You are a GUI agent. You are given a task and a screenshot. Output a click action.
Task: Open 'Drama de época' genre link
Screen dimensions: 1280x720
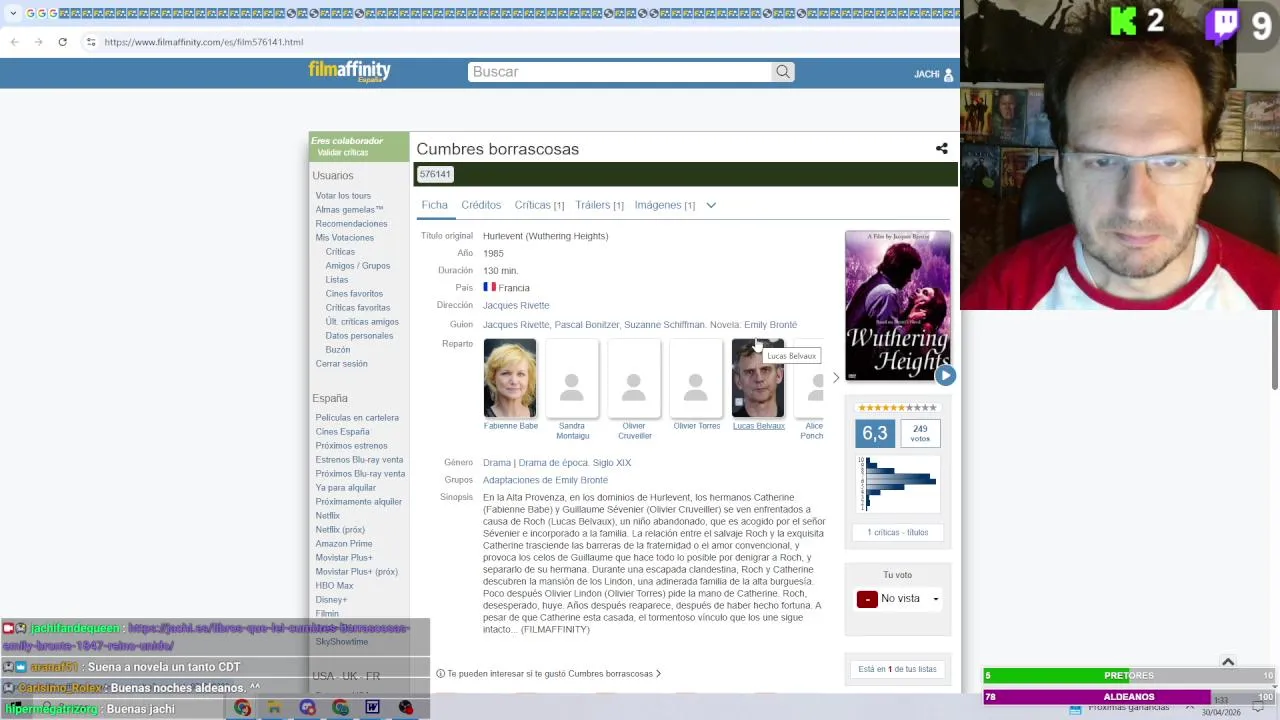pyautogui.click(x=553, y=463)
